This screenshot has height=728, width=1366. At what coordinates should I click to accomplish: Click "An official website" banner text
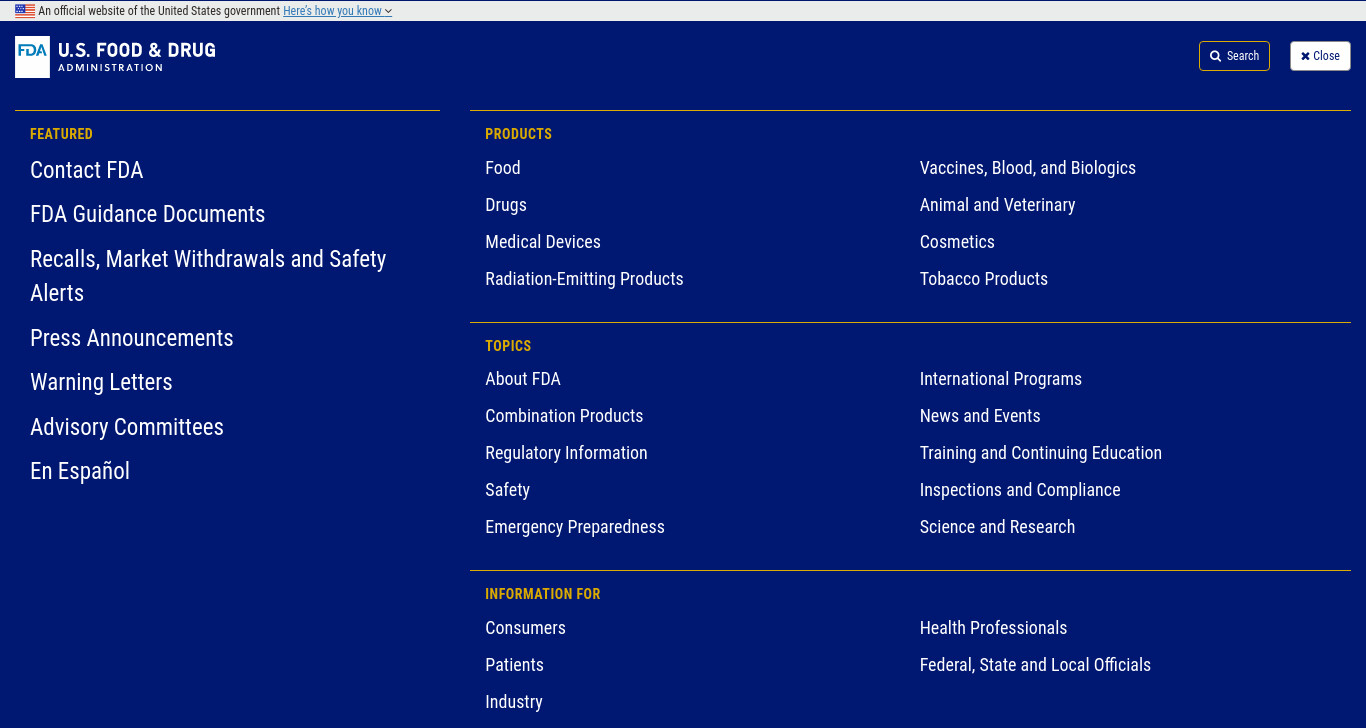pos(159,11)
